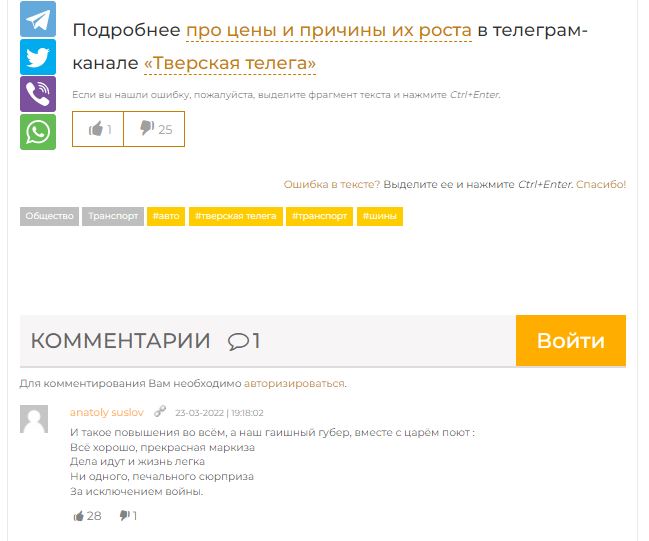Open the #авто hashtag
Image resolution: width=649 pixels, height=541 pixels.
click(x=166, y=216)
